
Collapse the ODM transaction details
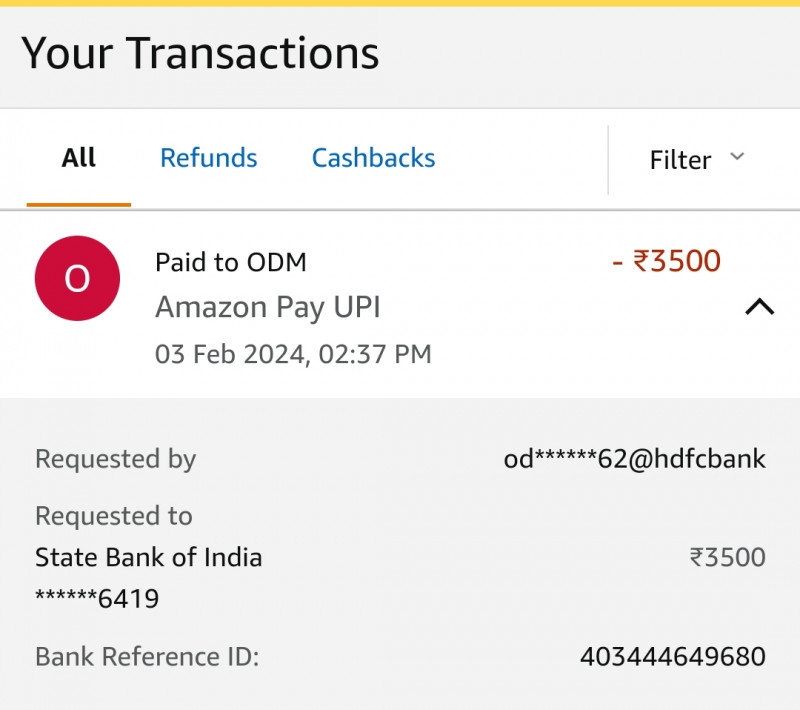(759, 307)
